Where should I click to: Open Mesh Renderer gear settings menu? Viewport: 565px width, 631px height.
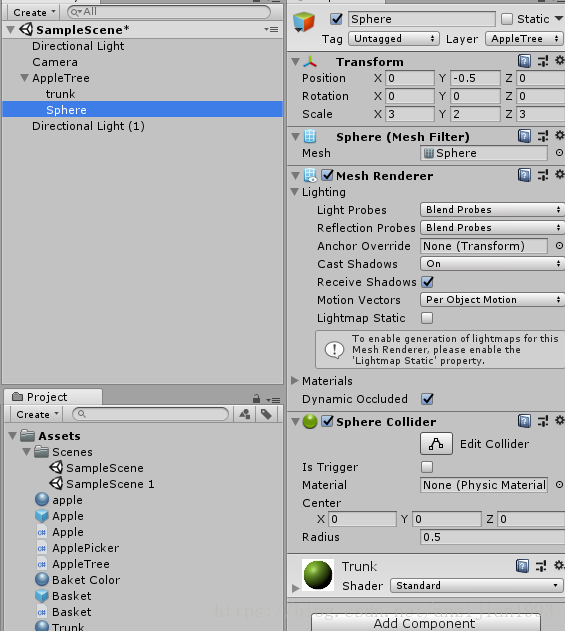(x=559, y=174)
